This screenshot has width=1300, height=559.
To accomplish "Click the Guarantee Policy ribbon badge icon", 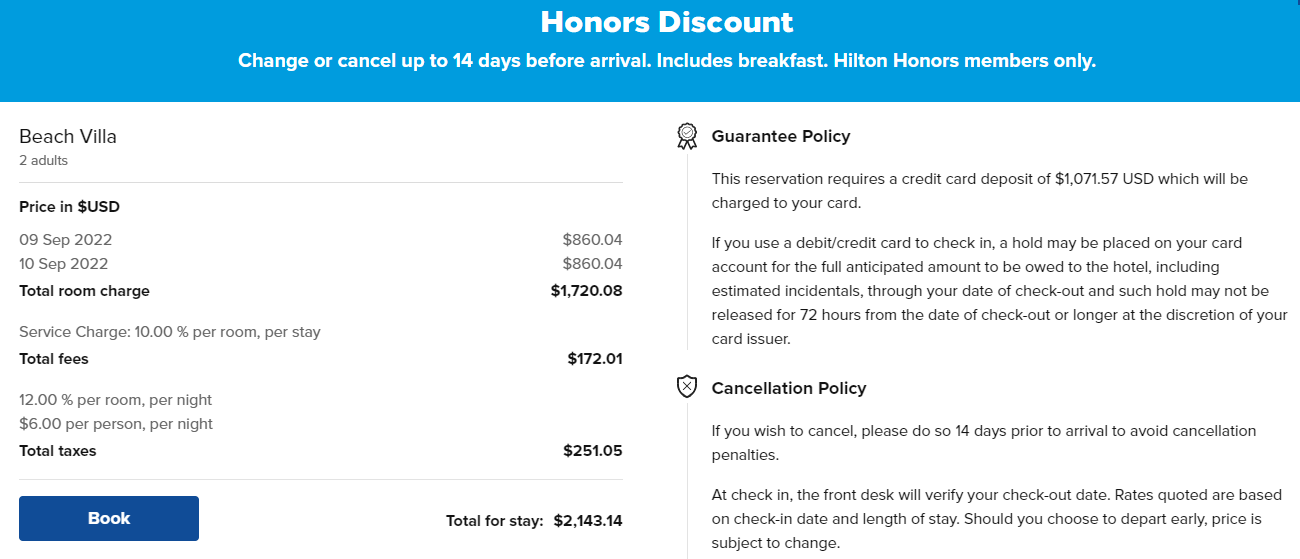I will (x=687, y=136).
